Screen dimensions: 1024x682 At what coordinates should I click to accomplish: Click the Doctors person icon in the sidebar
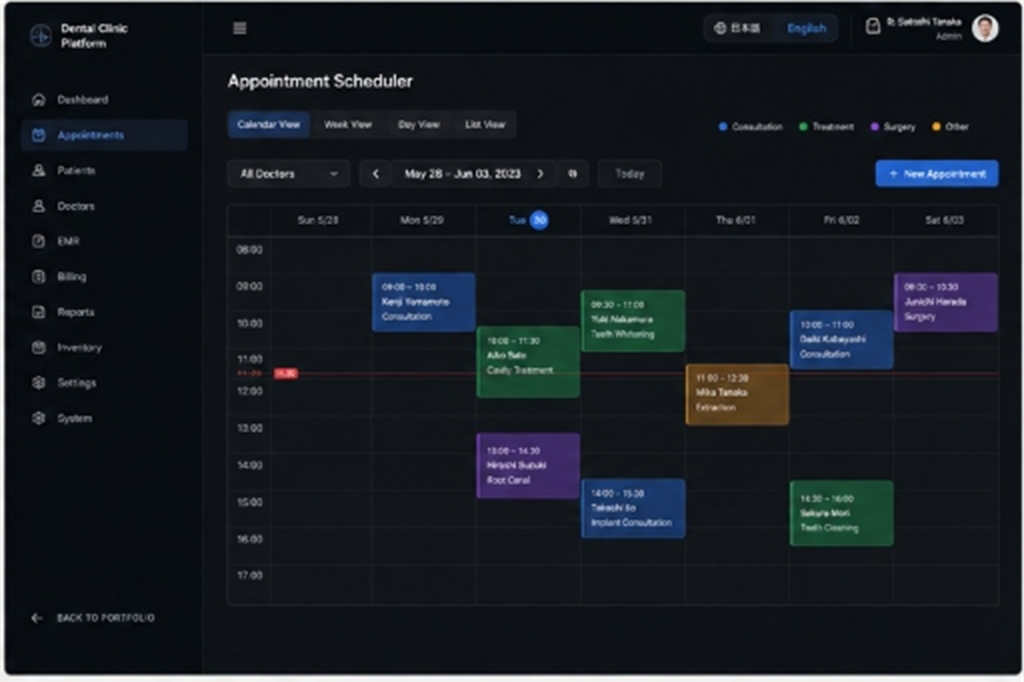coord(39,206)
